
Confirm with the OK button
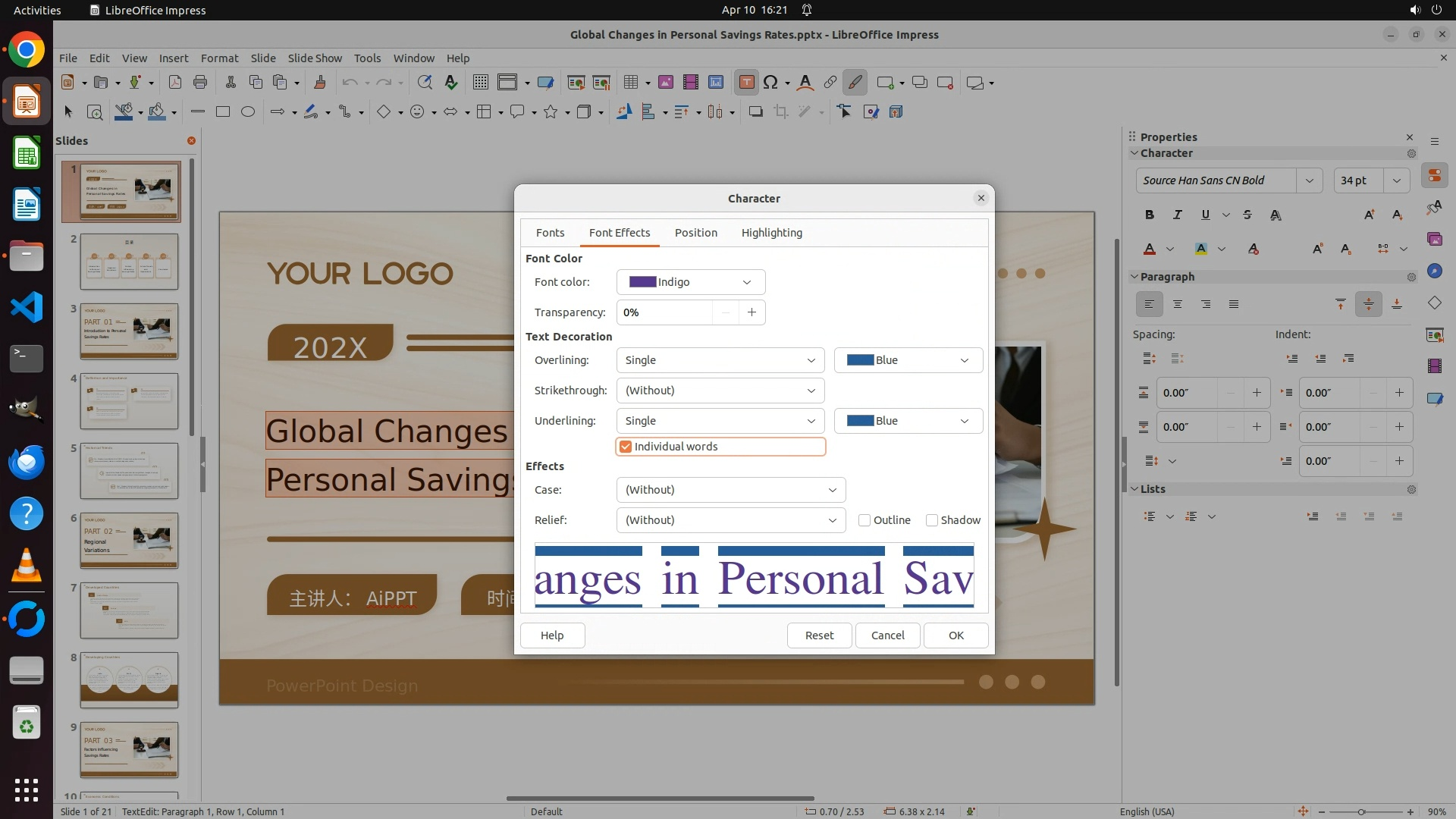pyautogui.click(x=955, y=635)
